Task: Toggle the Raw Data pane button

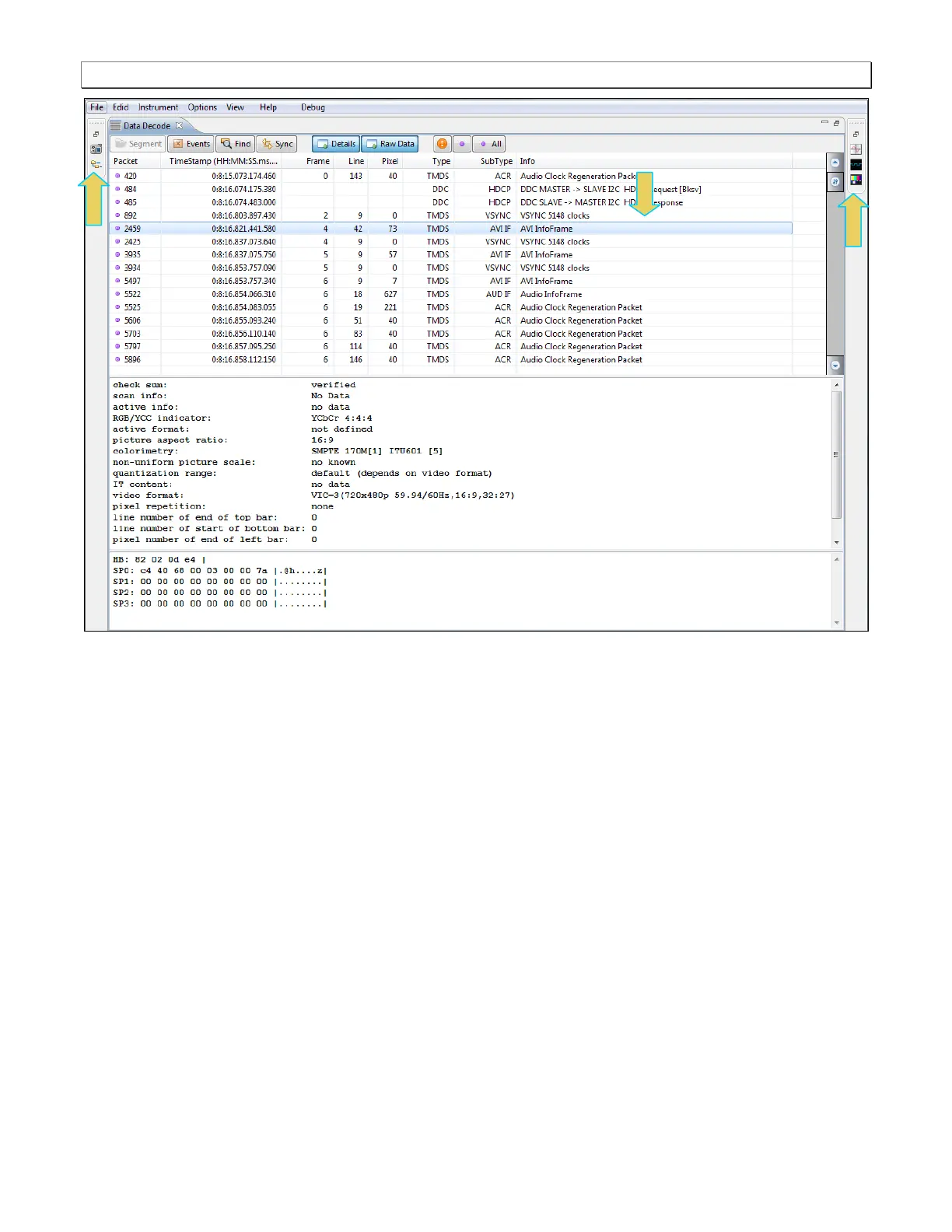Action: click(390, 144)
